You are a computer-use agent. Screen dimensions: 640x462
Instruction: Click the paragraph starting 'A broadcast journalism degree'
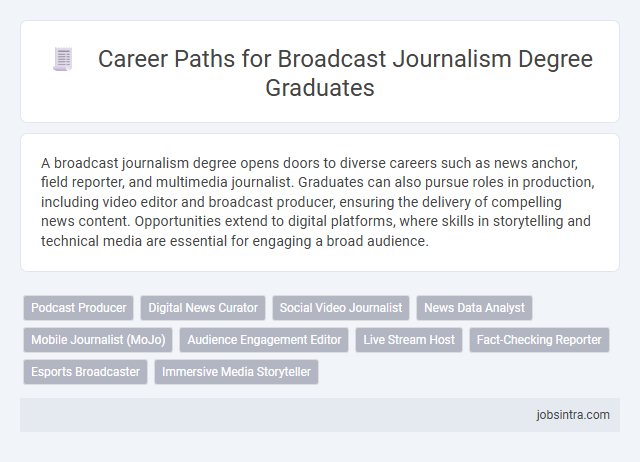[x=318, y=202]
